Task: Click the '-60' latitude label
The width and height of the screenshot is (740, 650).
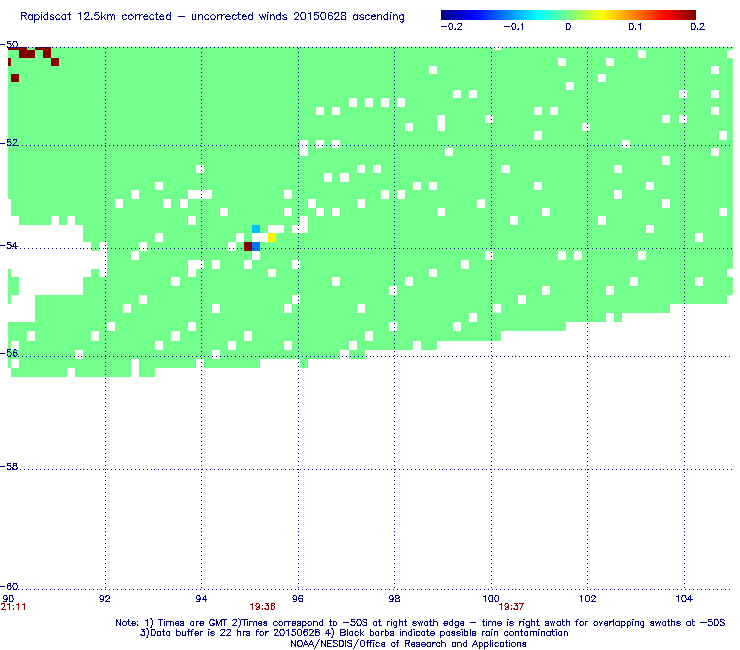Action: point(9,586)
